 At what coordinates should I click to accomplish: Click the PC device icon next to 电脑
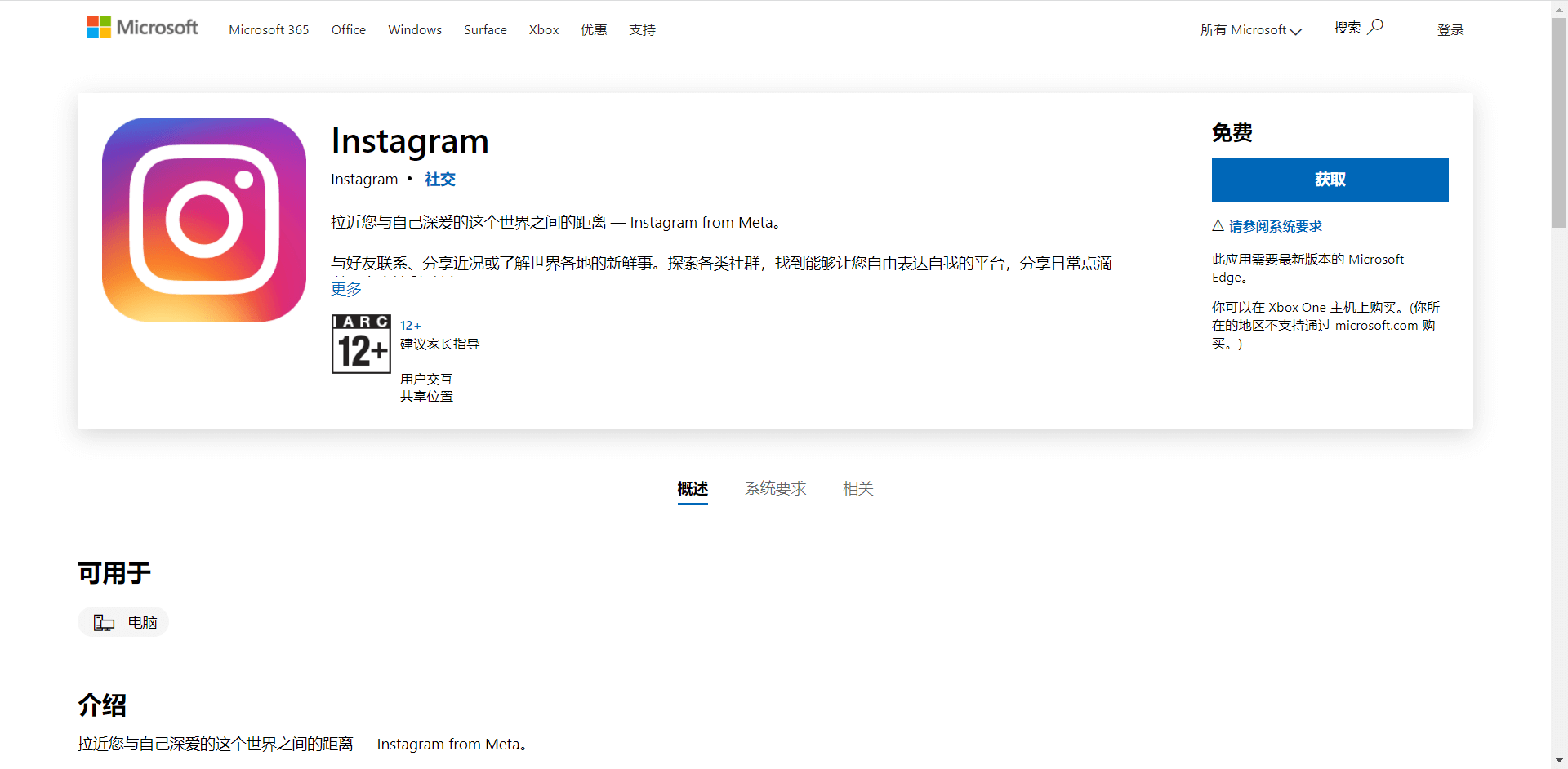click(x=104, y=623)
